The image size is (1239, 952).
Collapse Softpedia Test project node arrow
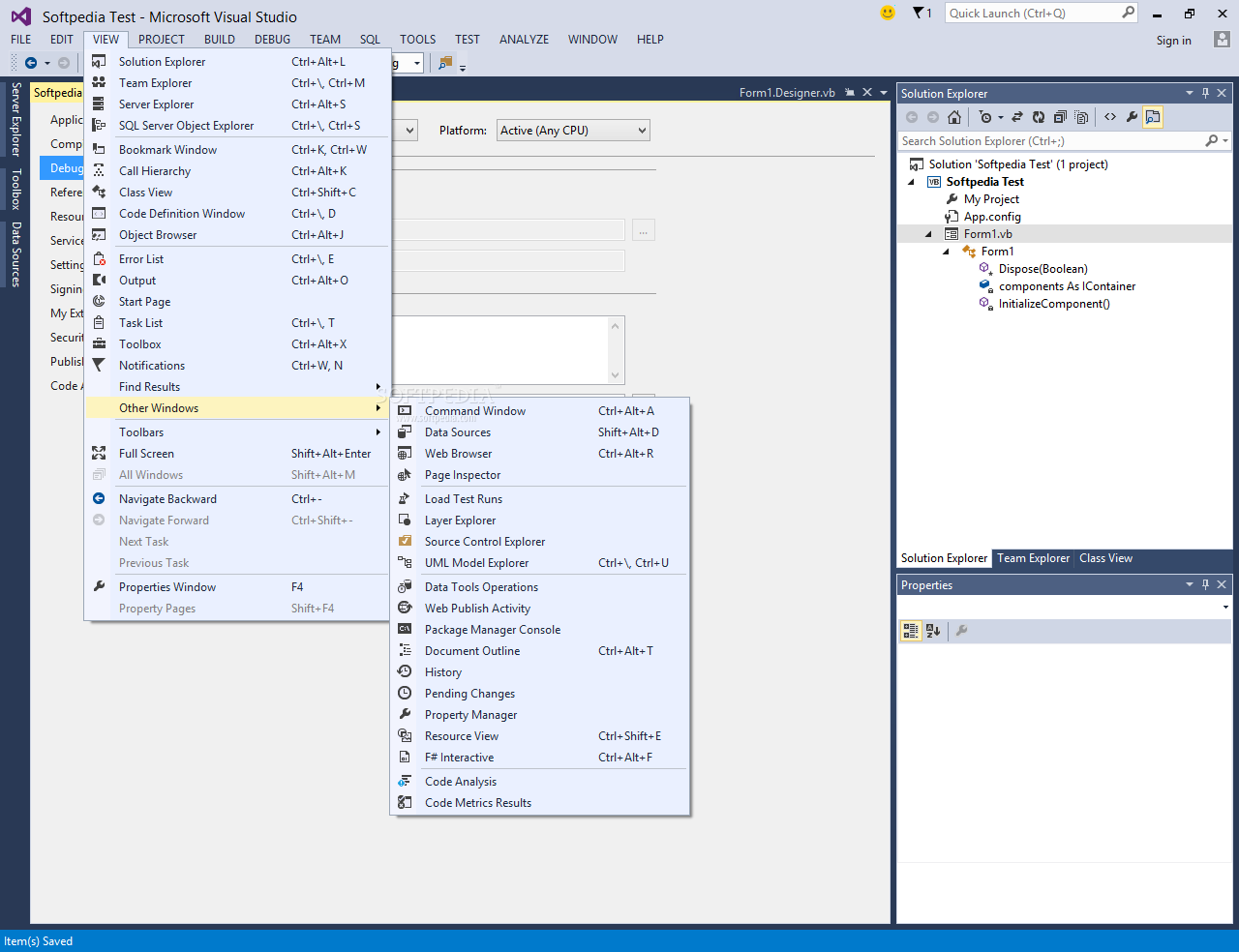point(911,182)
